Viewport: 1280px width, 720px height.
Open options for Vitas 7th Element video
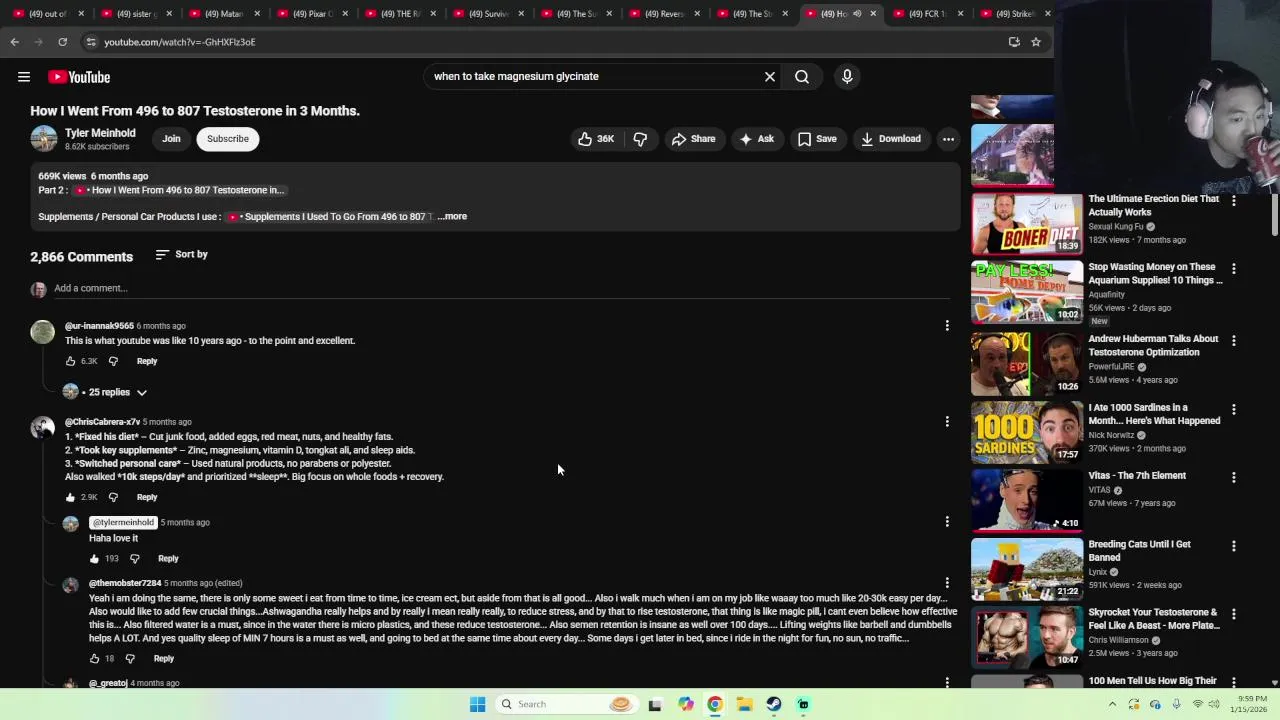(x=1233, y=478)
